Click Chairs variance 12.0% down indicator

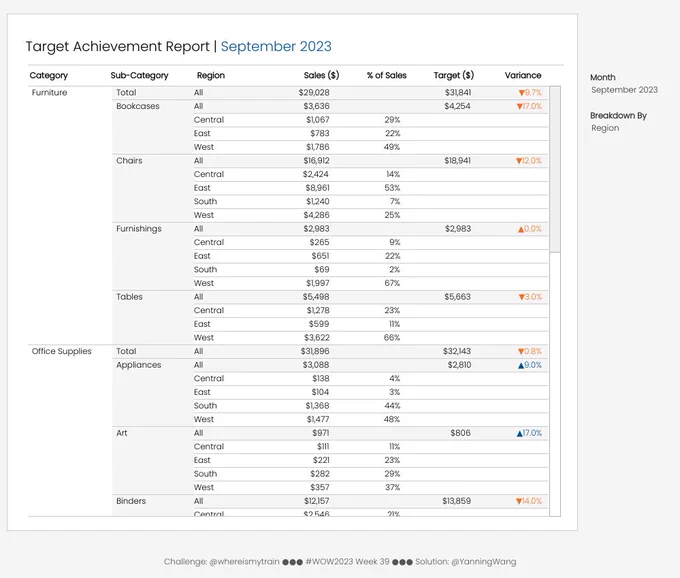tap(529, 160)
